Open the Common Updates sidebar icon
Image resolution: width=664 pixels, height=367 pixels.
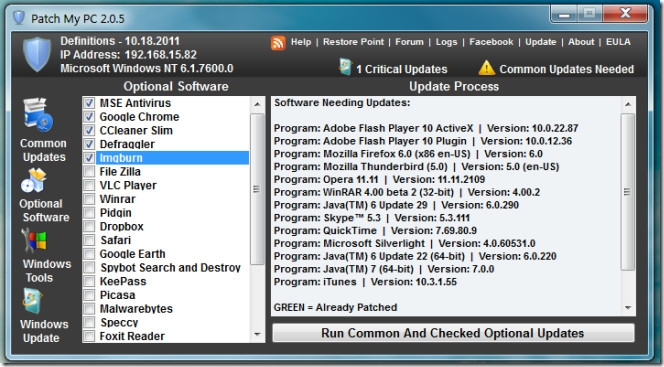click(x=39, y=115)
